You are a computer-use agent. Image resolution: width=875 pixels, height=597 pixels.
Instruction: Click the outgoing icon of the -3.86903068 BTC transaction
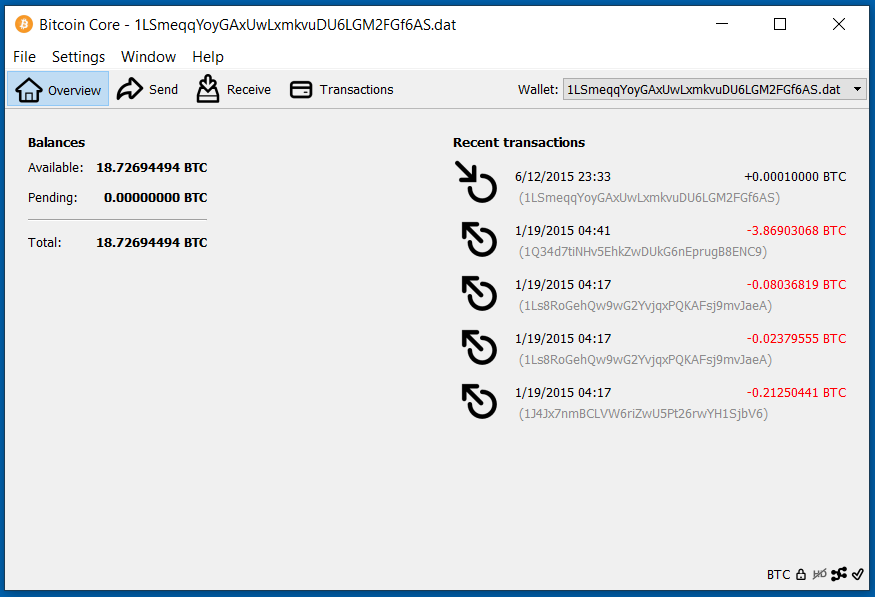(479, 239)
